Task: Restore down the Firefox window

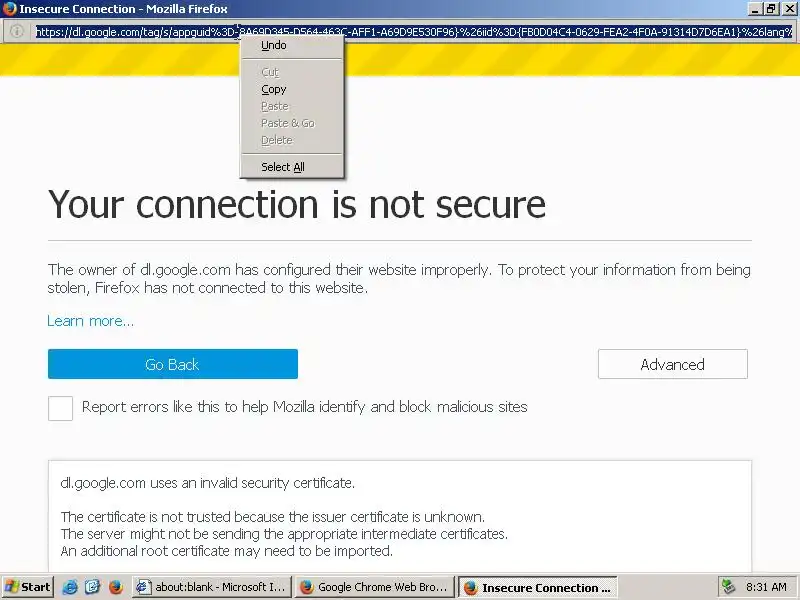Action: (771, 9)
